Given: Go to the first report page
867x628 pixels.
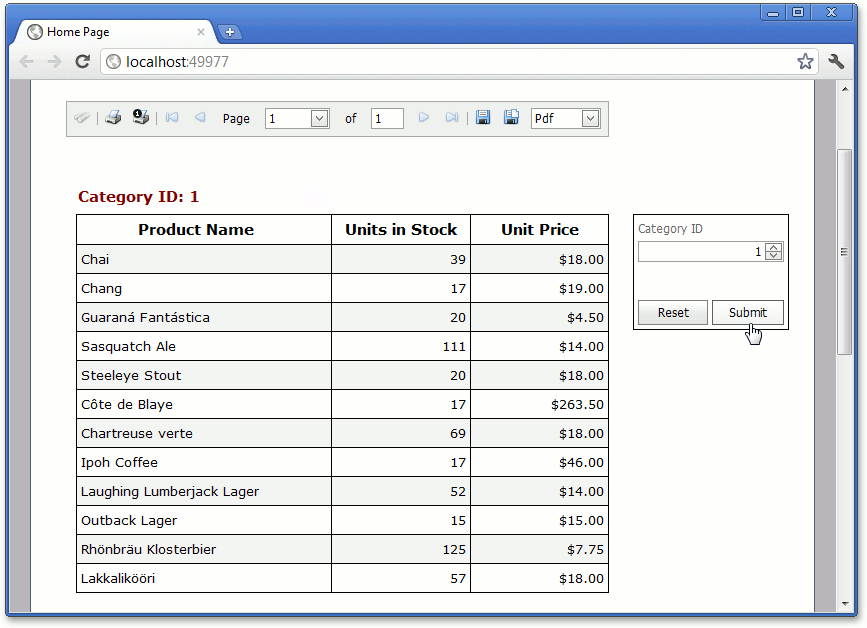Looking at the screenshot, I should click(172, 118).
